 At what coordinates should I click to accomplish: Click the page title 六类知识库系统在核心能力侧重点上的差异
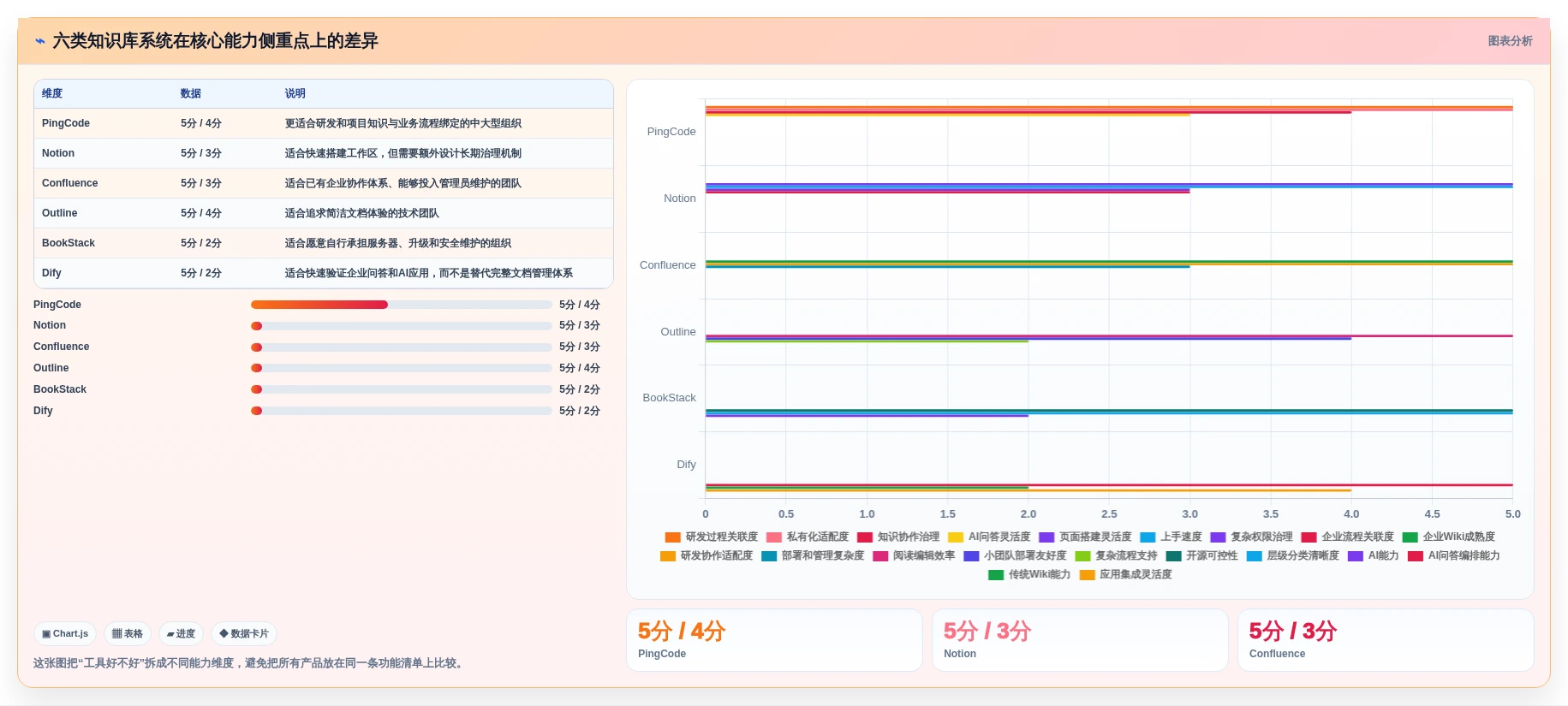click(x=216, y=41)
